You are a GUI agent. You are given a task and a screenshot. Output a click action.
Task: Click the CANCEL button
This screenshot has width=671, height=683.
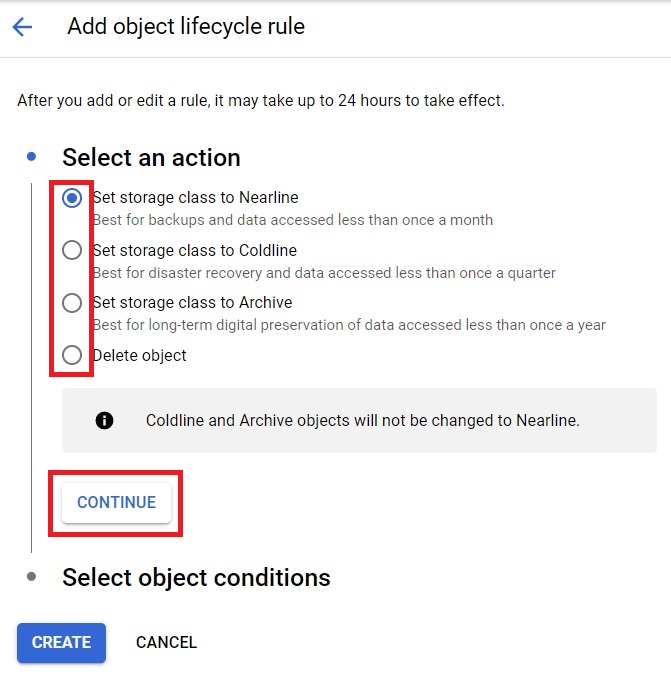[x=166, y=642]
